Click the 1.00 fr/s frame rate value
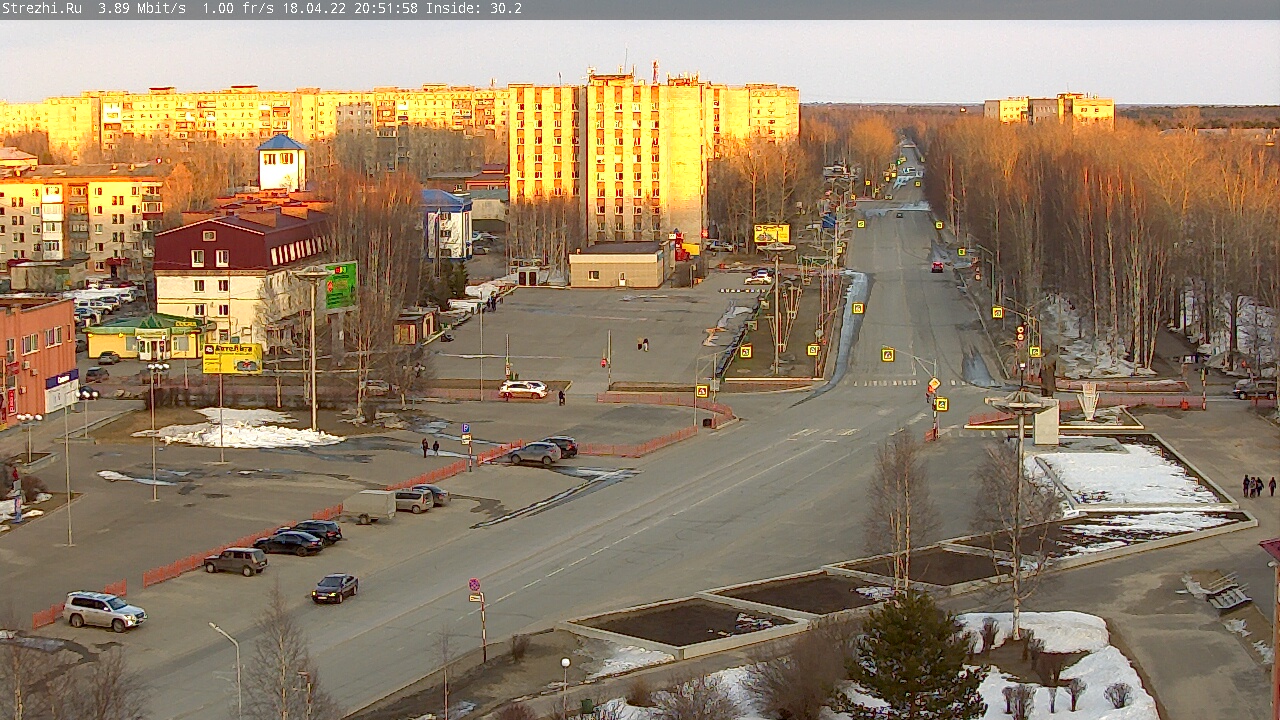This screenshot has height=720, width=1280. [x=238, y=8]
